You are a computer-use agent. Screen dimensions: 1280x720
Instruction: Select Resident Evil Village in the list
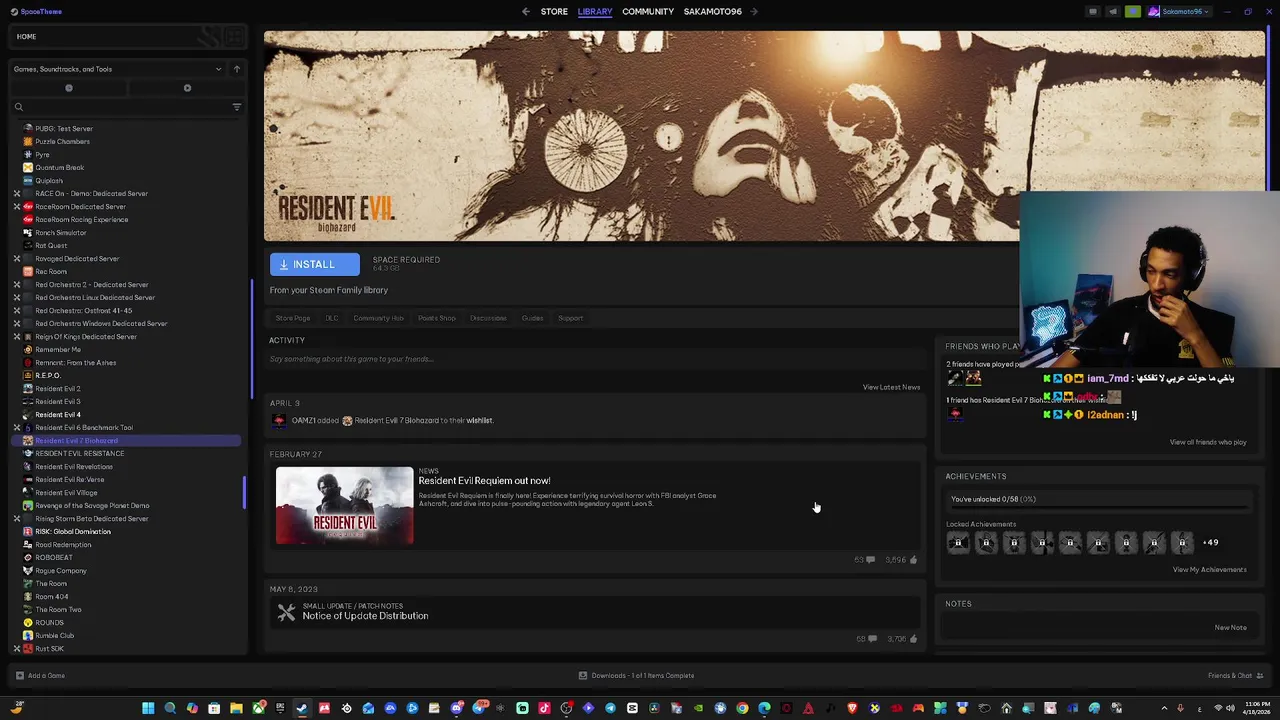(x=66, y=493)
